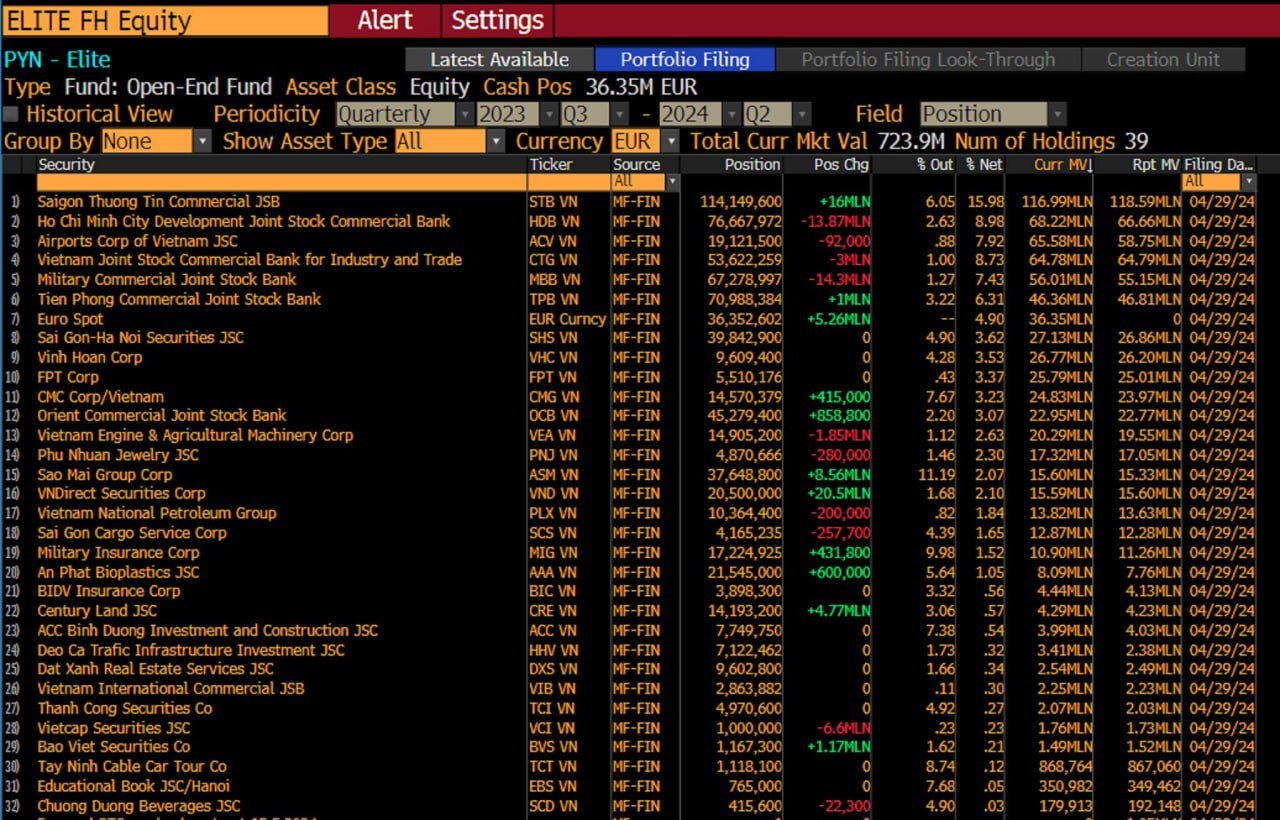Select the Euro Spot row

(70, 319)
